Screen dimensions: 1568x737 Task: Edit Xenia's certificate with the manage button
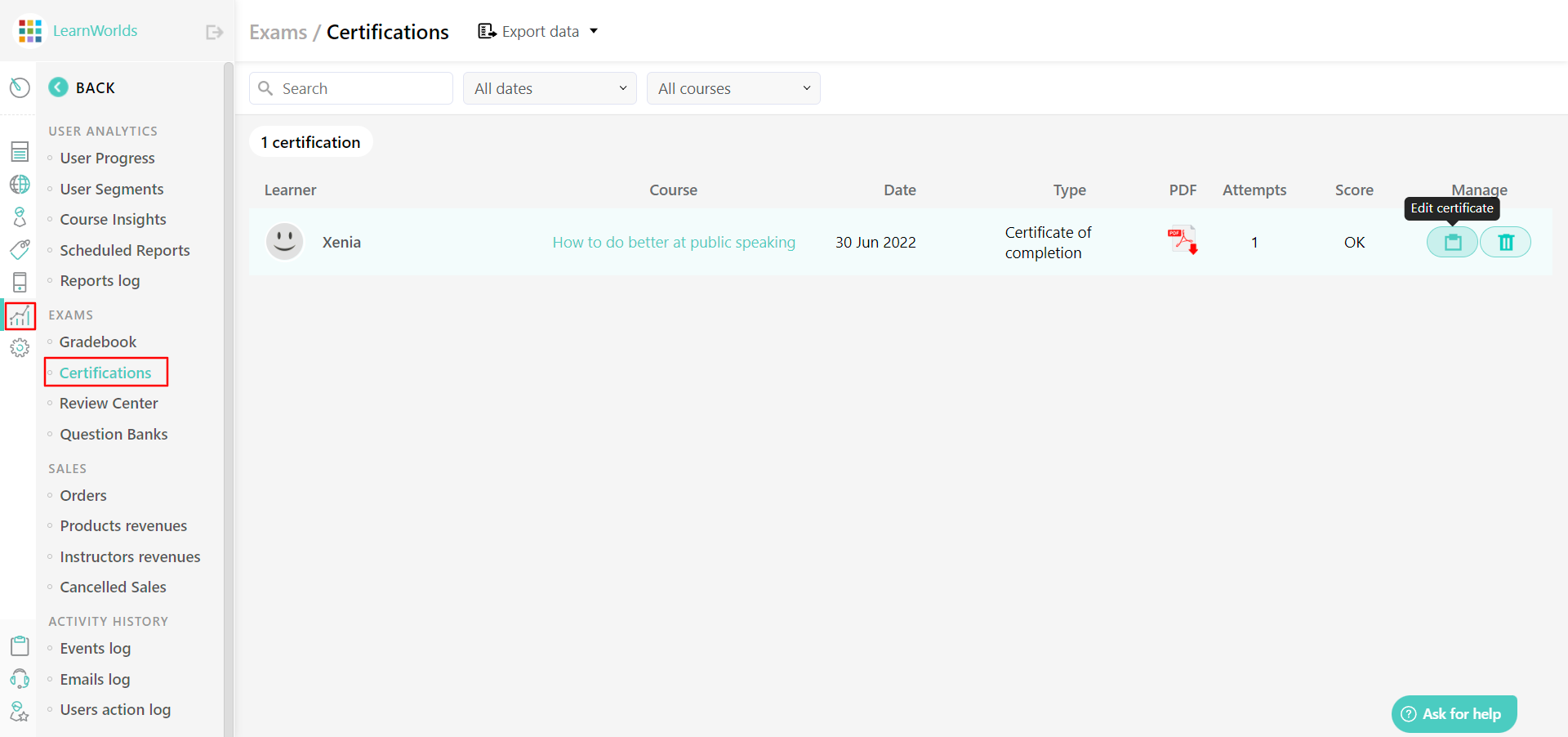coord(1451,242)
